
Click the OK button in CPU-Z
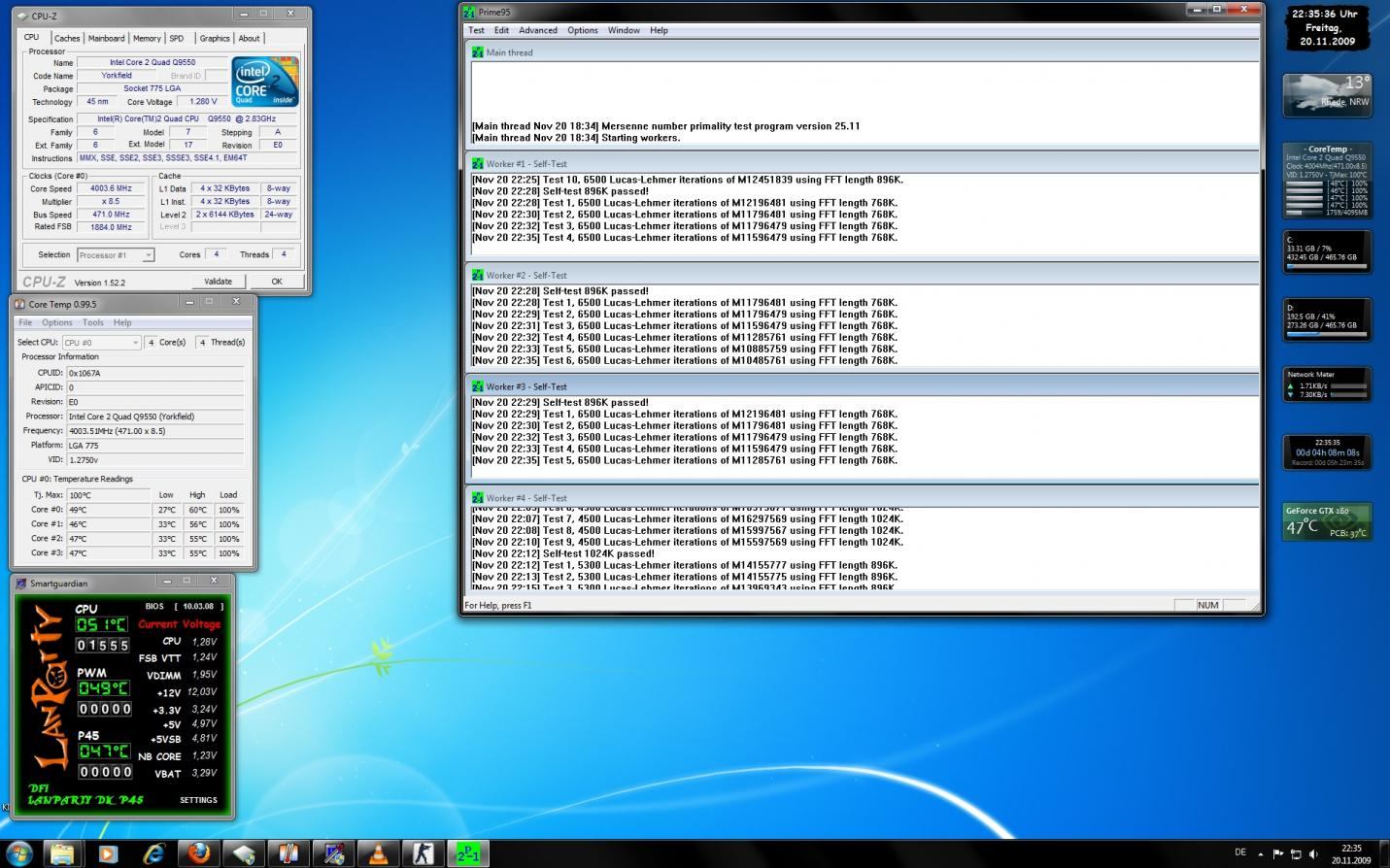coord(277,282)
